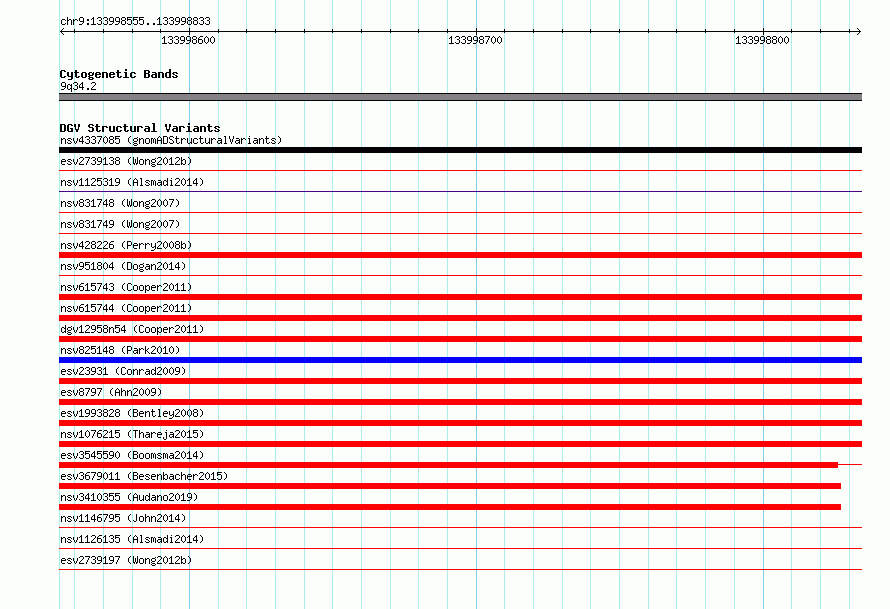Click the red bar under dgv12958n54
This screenshot has height=609, width=890.
tap(460, 339)
